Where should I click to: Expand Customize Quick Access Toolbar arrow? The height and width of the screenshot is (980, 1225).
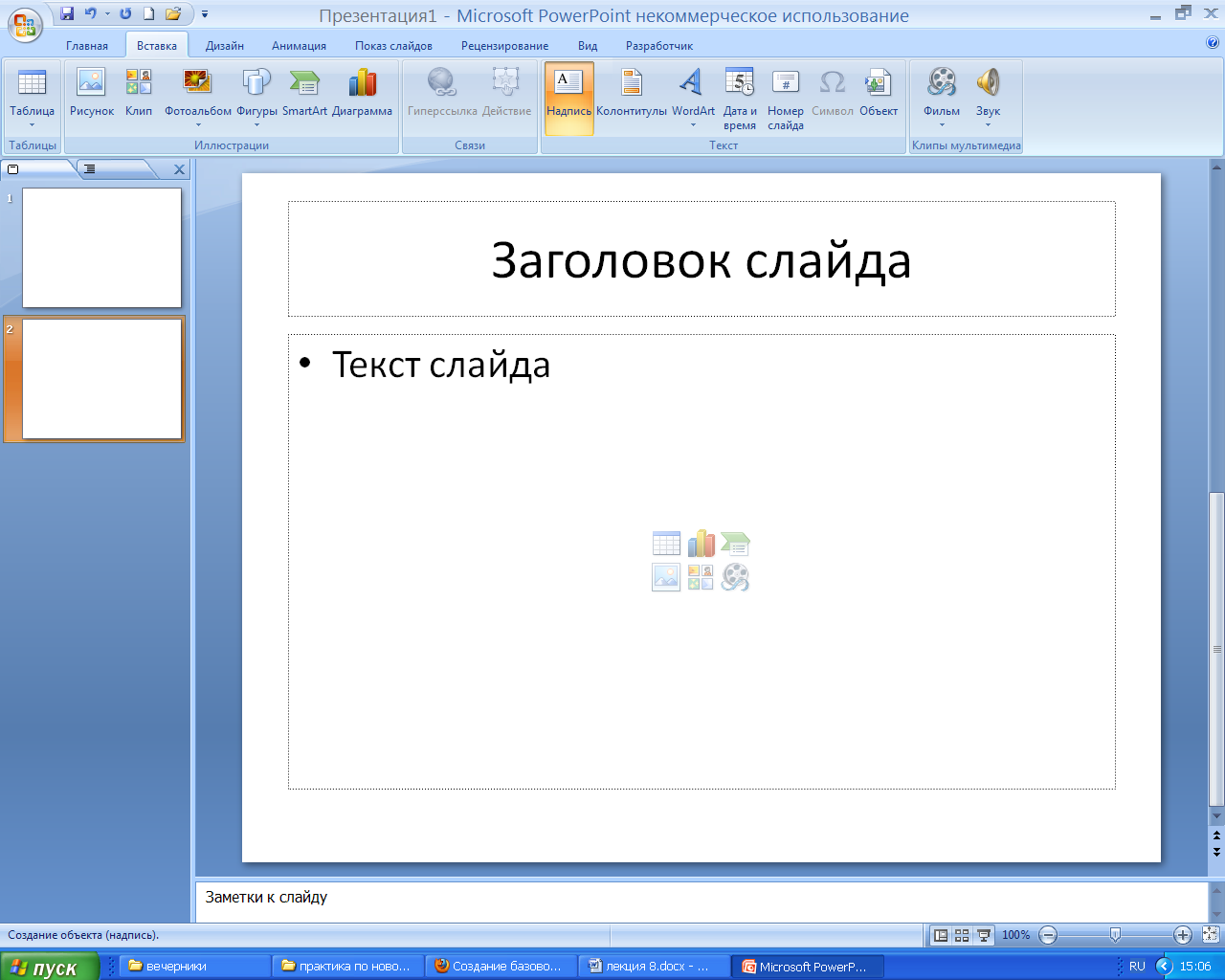(x=205, y=14)
